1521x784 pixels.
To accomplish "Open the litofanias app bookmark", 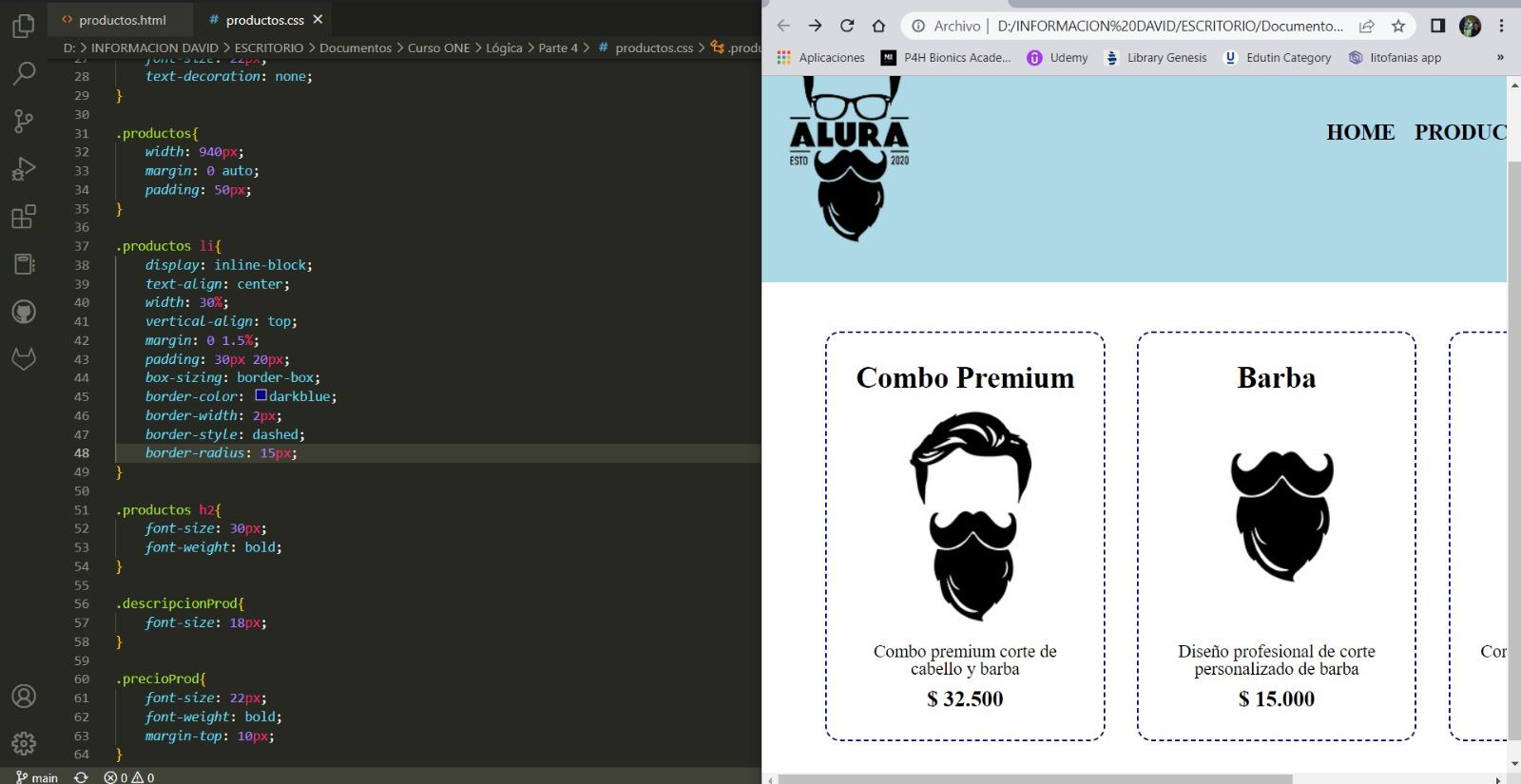I will [x=1395, y=57].
